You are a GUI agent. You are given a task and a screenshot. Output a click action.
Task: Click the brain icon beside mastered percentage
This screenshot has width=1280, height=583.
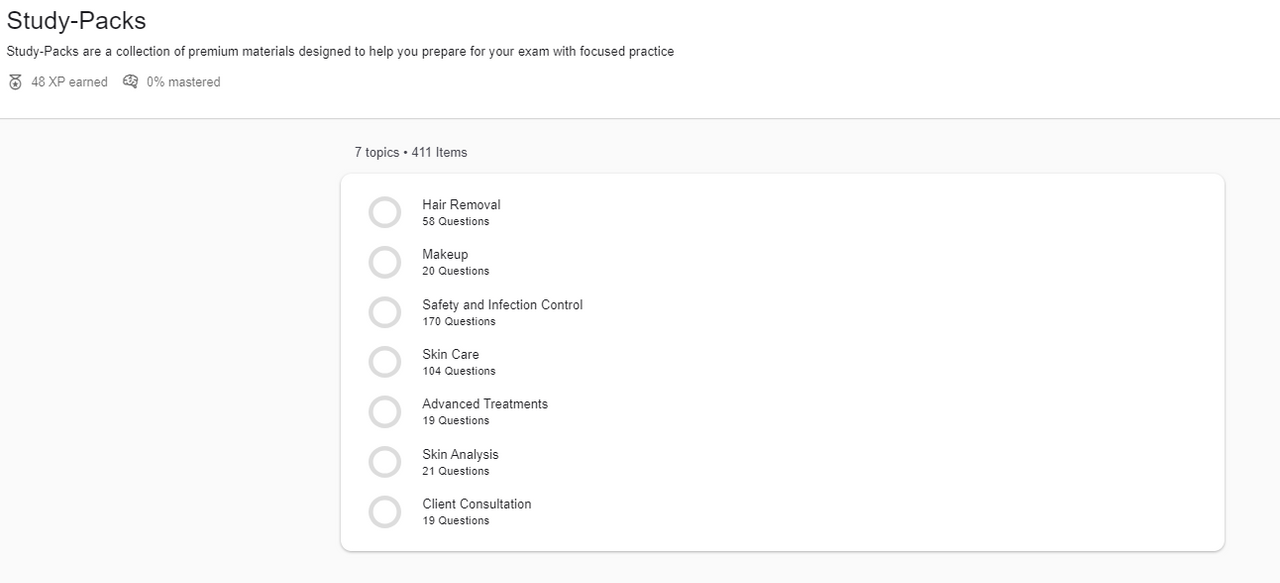pos(131,82)
